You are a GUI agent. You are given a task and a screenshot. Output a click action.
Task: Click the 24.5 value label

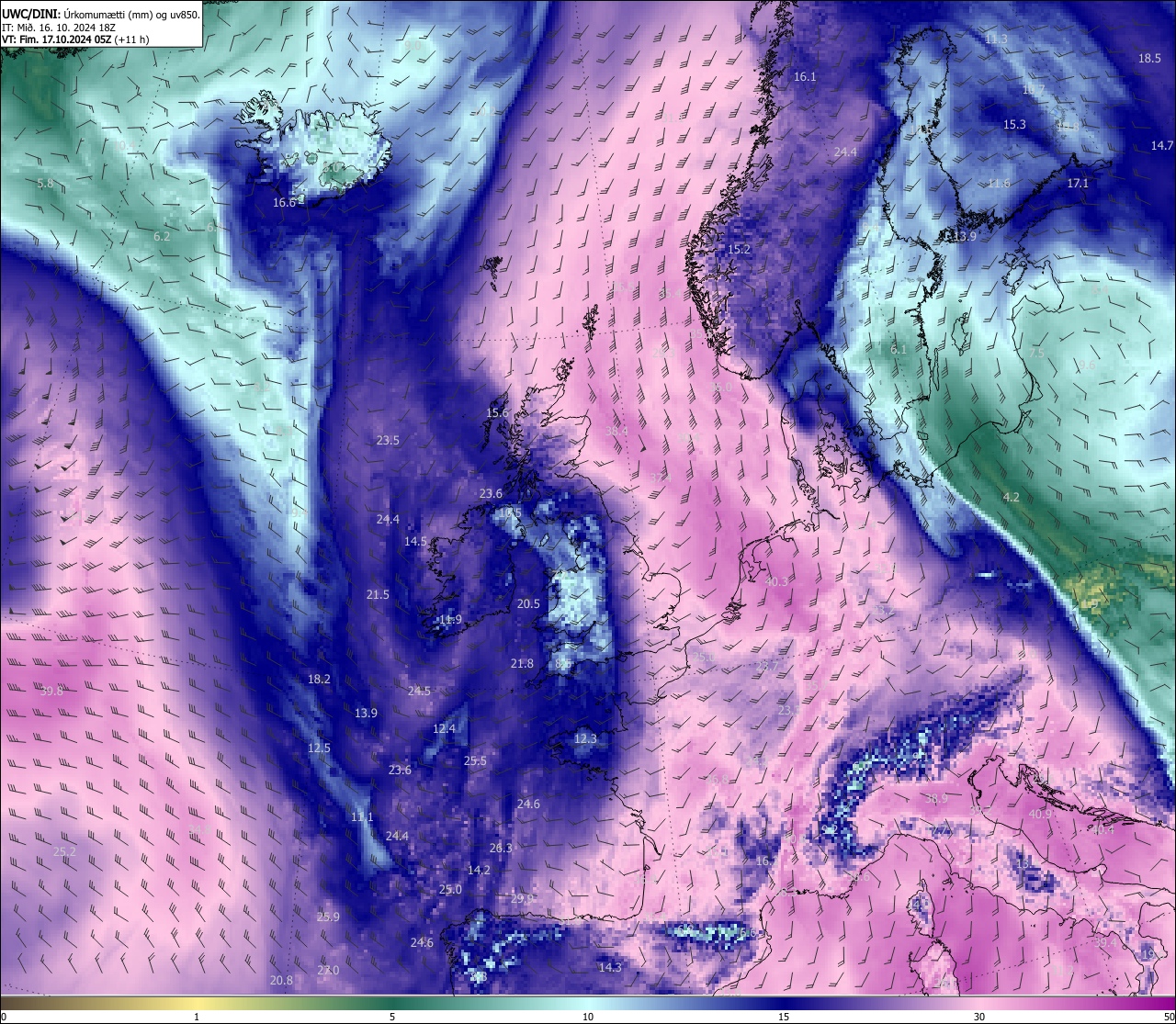(x=419, y=691)
